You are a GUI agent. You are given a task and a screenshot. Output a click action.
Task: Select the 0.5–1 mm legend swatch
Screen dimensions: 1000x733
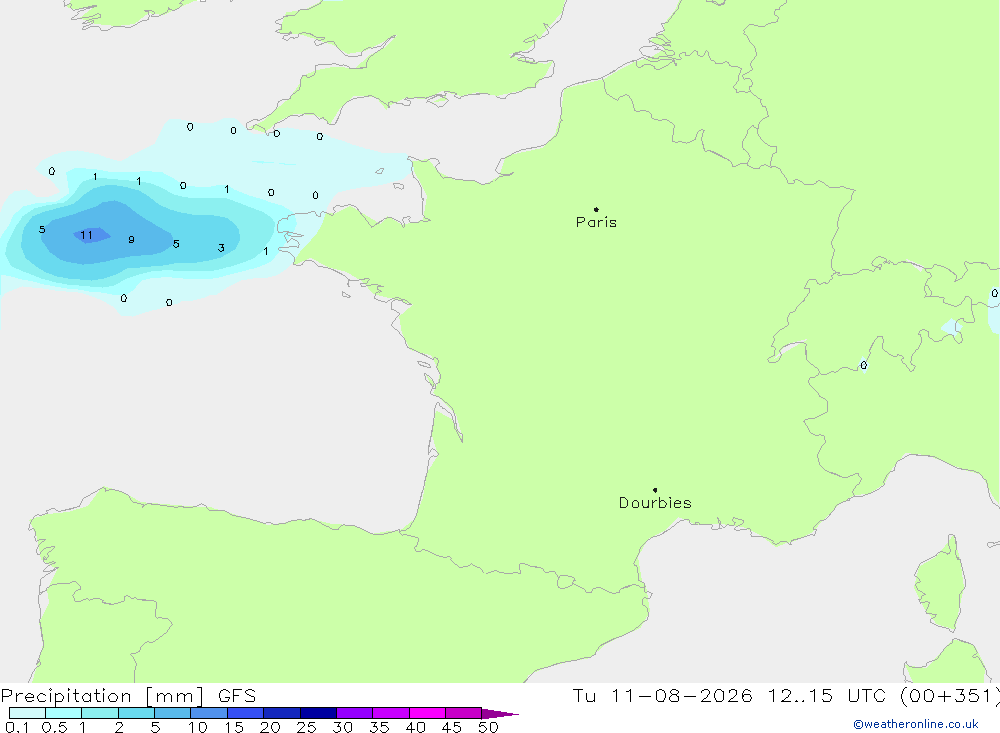[x=64, y=713]
